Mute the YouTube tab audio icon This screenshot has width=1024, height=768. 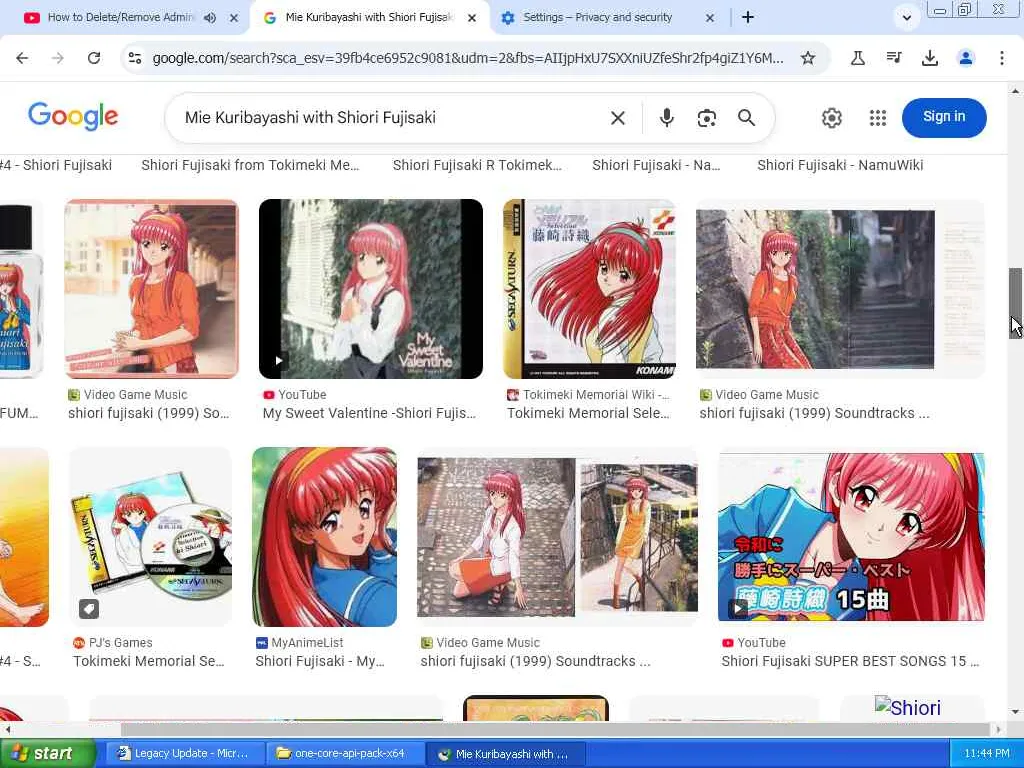(210, 18)
